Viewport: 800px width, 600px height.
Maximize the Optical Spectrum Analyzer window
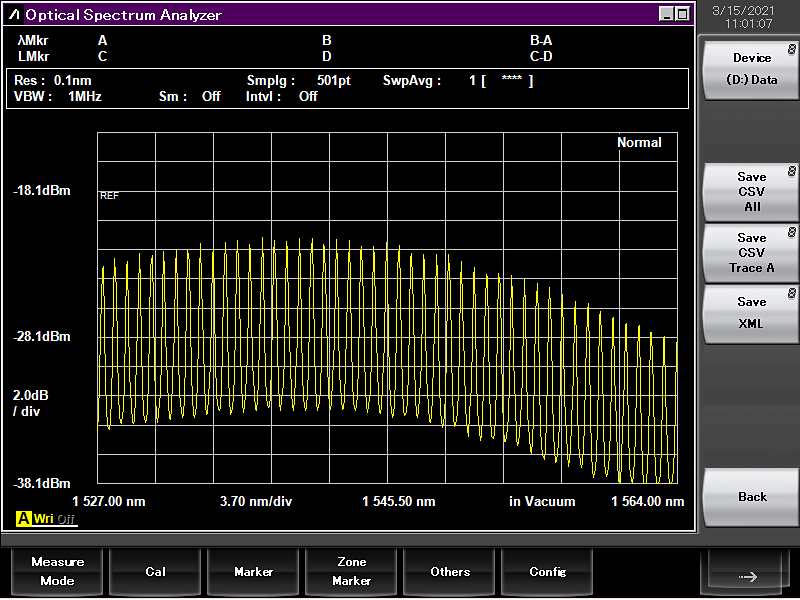point(683,14)
